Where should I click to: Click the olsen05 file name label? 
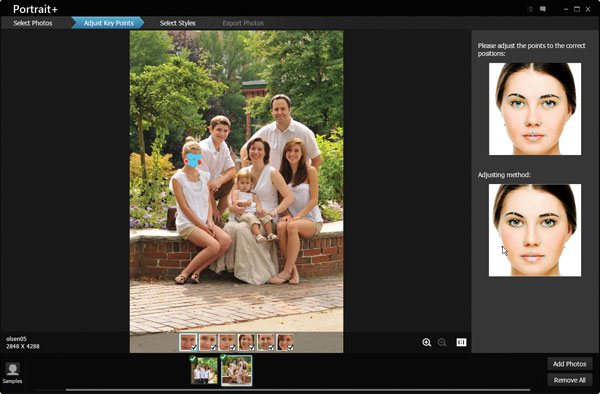16,339
